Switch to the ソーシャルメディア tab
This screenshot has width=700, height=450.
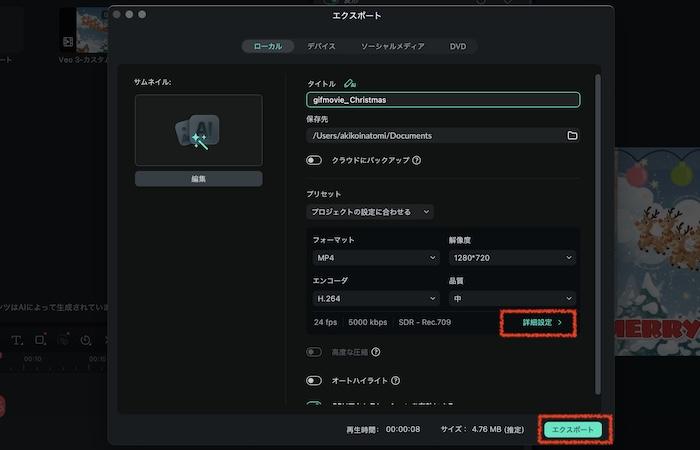click(x=392, y=46)
